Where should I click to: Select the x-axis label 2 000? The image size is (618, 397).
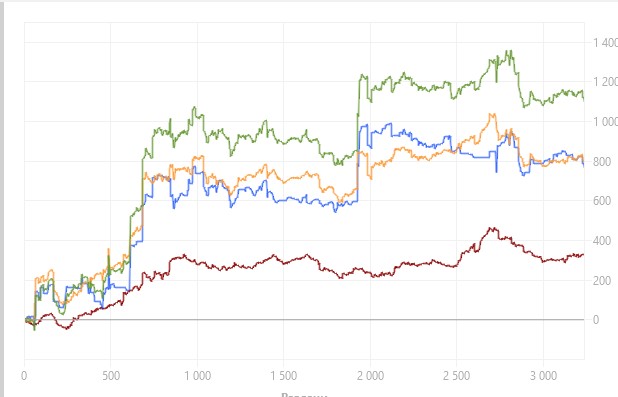pyautogui.click(x=370, y=375)
